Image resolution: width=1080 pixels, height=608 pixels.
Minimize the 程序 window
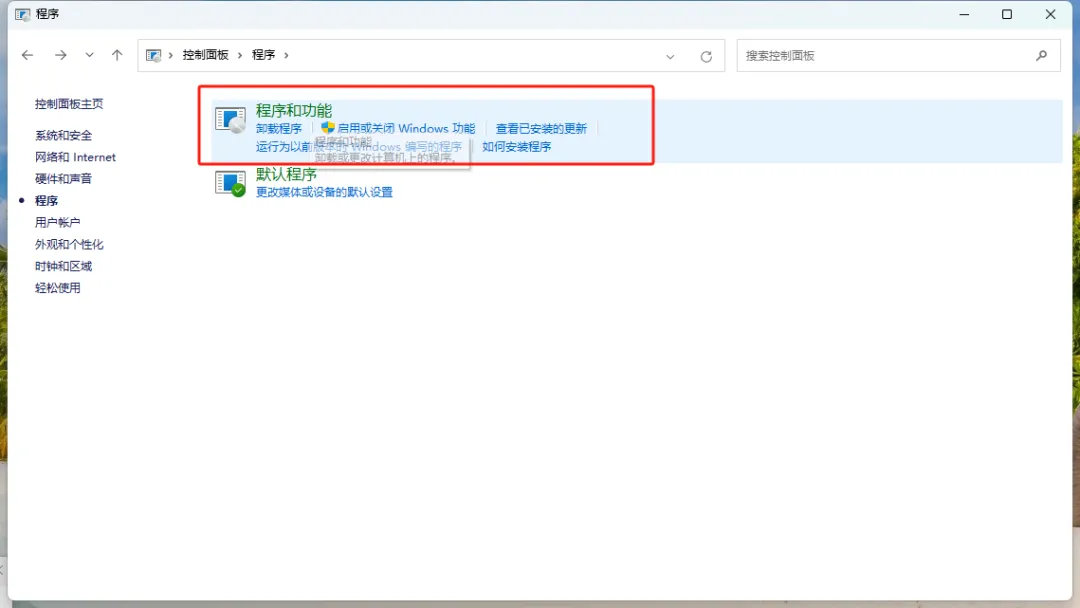click(964, 14)
